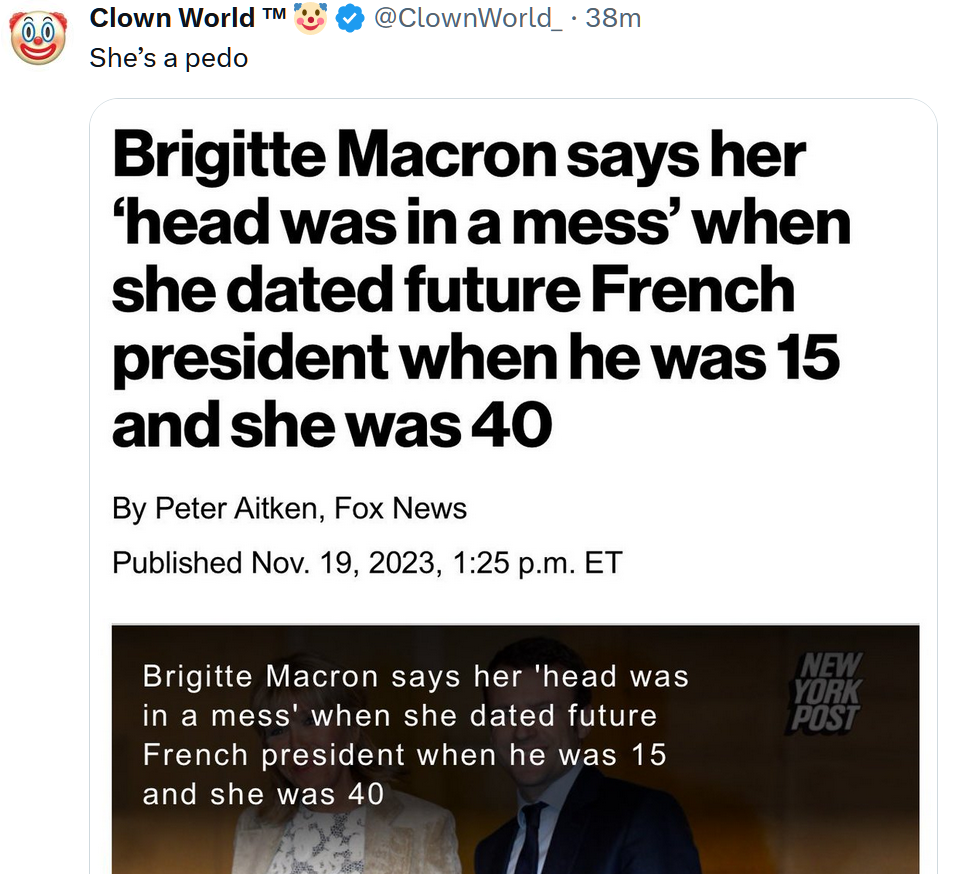Image resolution: width=971 pixels, height=874 pixels.
Task: Click the Clown World display name
Action: tap(174, 18)
